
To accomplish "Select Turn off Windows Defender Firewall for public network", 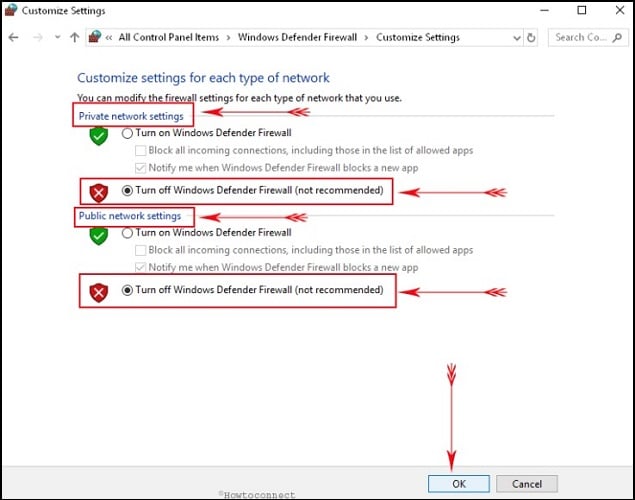I will (x=127, y=290).
